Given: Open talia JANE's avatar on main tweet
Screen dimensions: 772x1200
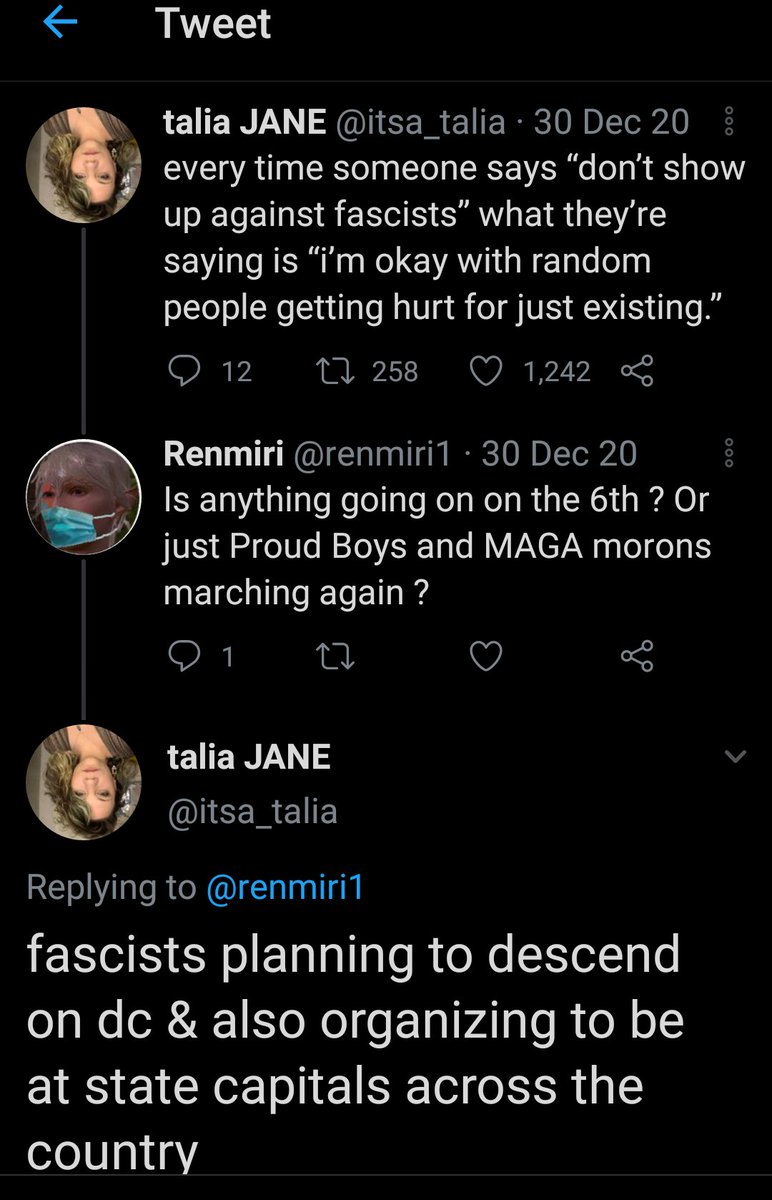Looking at the screenshot, I should point(84,783).
